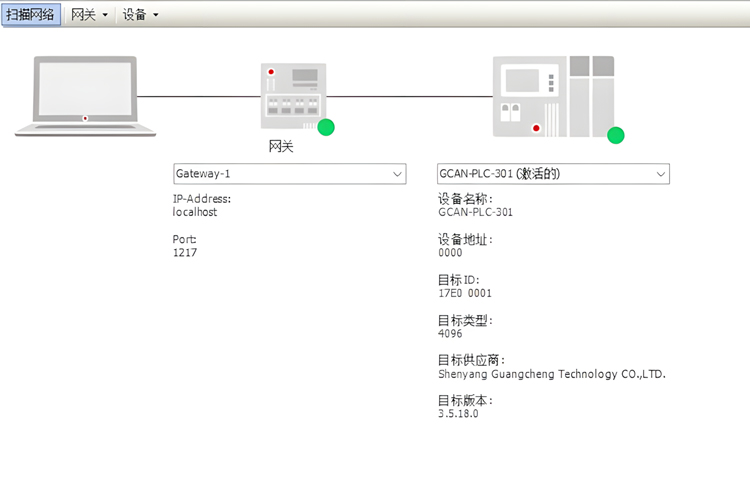Click the localhost IP address text

pyautogui.click(x=195, y=212)
